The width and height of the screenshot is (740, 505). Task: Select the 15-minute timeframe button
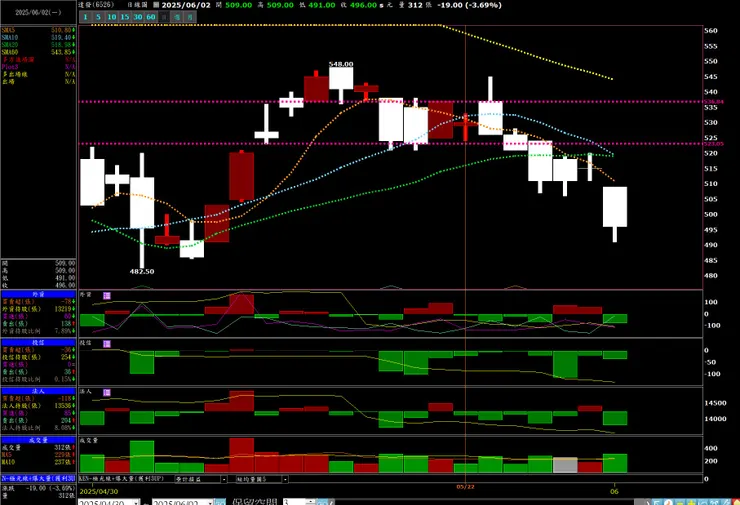coord(125,17)
